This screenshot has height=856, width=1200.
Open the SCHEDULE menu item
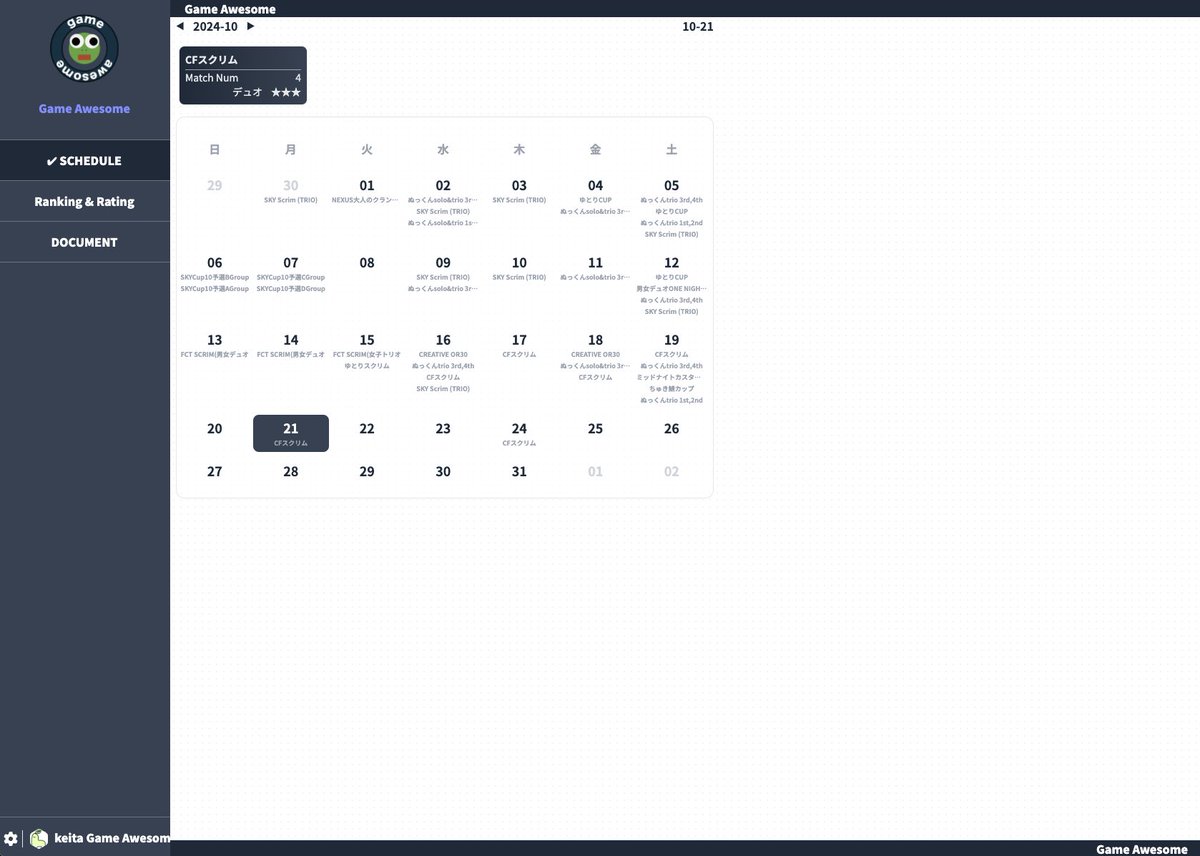pyautogui.click(x=85, y=161)
